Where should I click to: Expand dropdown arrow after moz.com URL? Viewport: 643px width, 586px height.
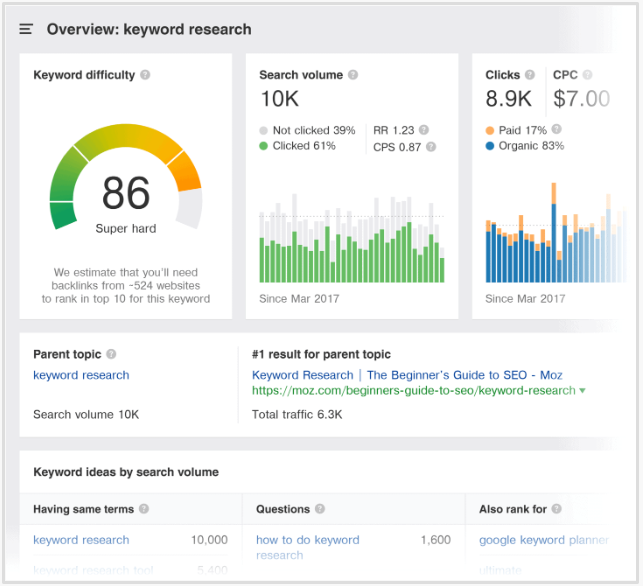582,391
